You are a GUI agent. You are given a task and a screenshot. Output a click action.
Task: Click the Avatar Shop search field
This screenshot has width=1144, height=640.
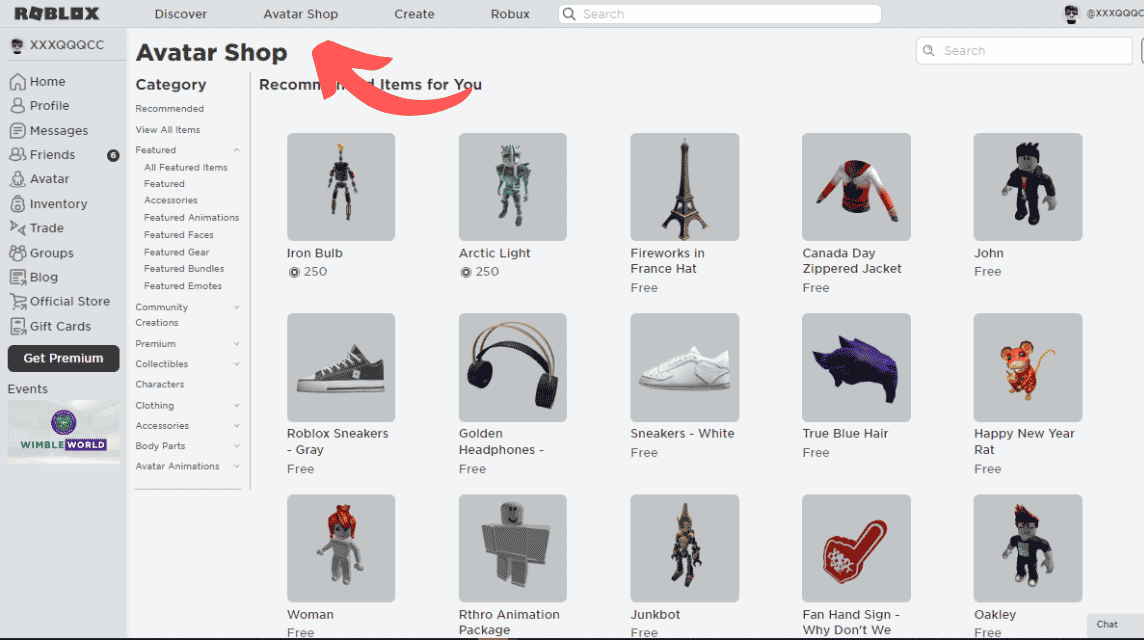1024,50
